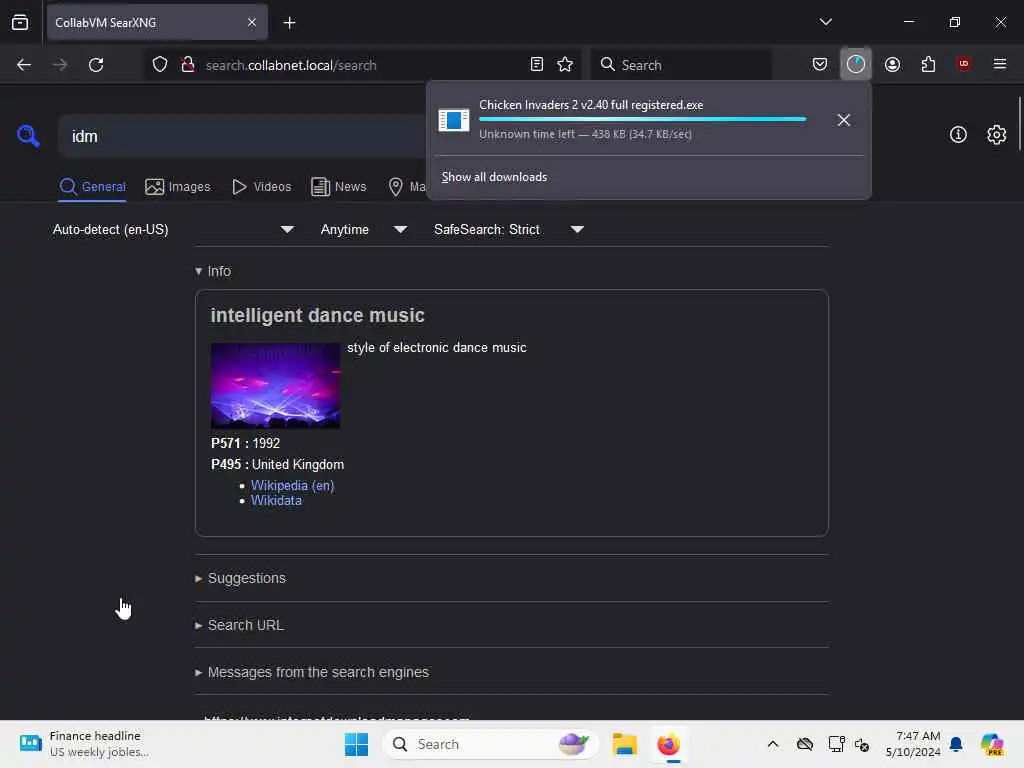Switch to the Images category
This screenshot has height=768, width=1024.
point(178,187)
